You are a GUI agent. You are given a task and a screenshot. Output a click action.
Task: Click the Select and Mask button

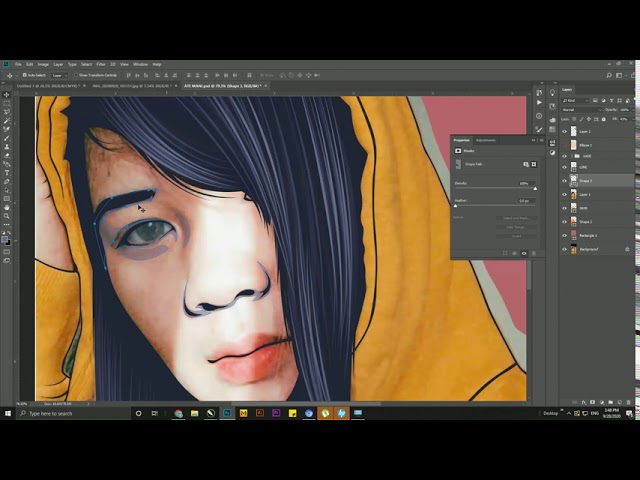coord(516,218)
